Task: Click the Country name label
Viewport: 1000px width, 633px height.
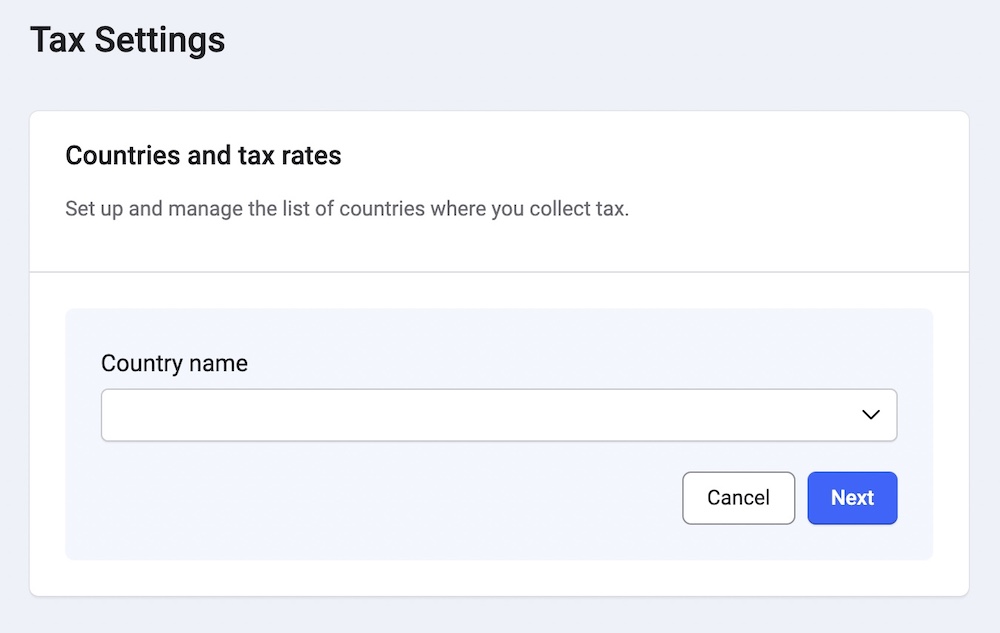Action: [174, 363]
